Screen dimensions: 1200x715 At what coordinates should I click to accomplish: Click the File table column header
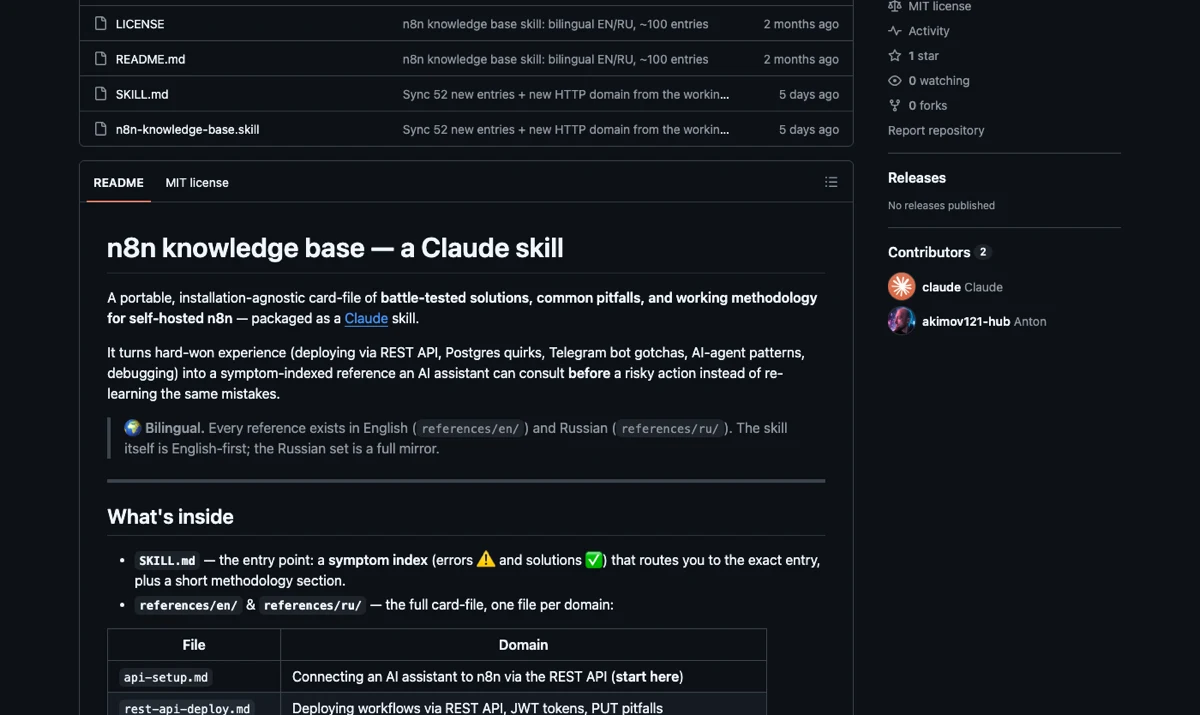click(194, 645)
